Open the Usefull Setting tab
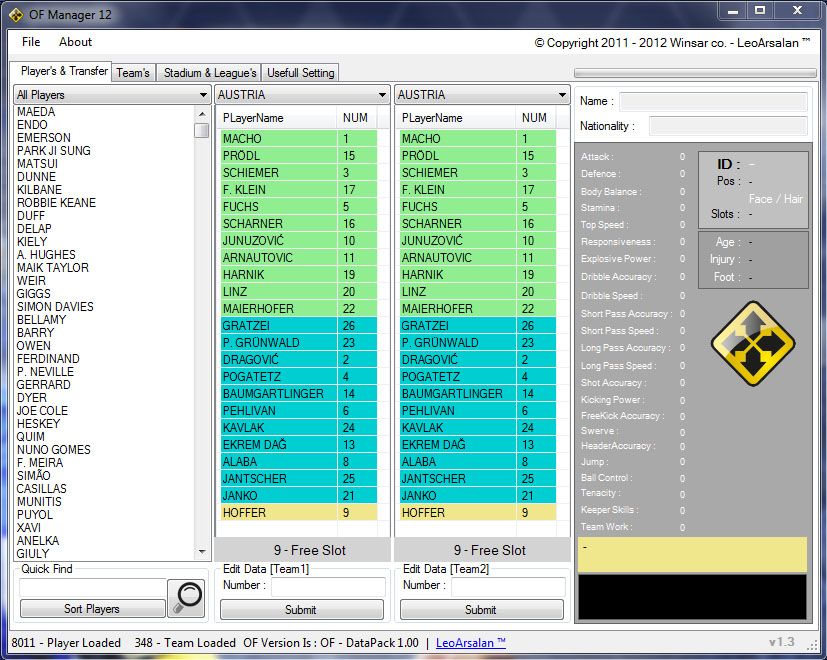This screenshot has width=827, height=660. pos(301,73)
